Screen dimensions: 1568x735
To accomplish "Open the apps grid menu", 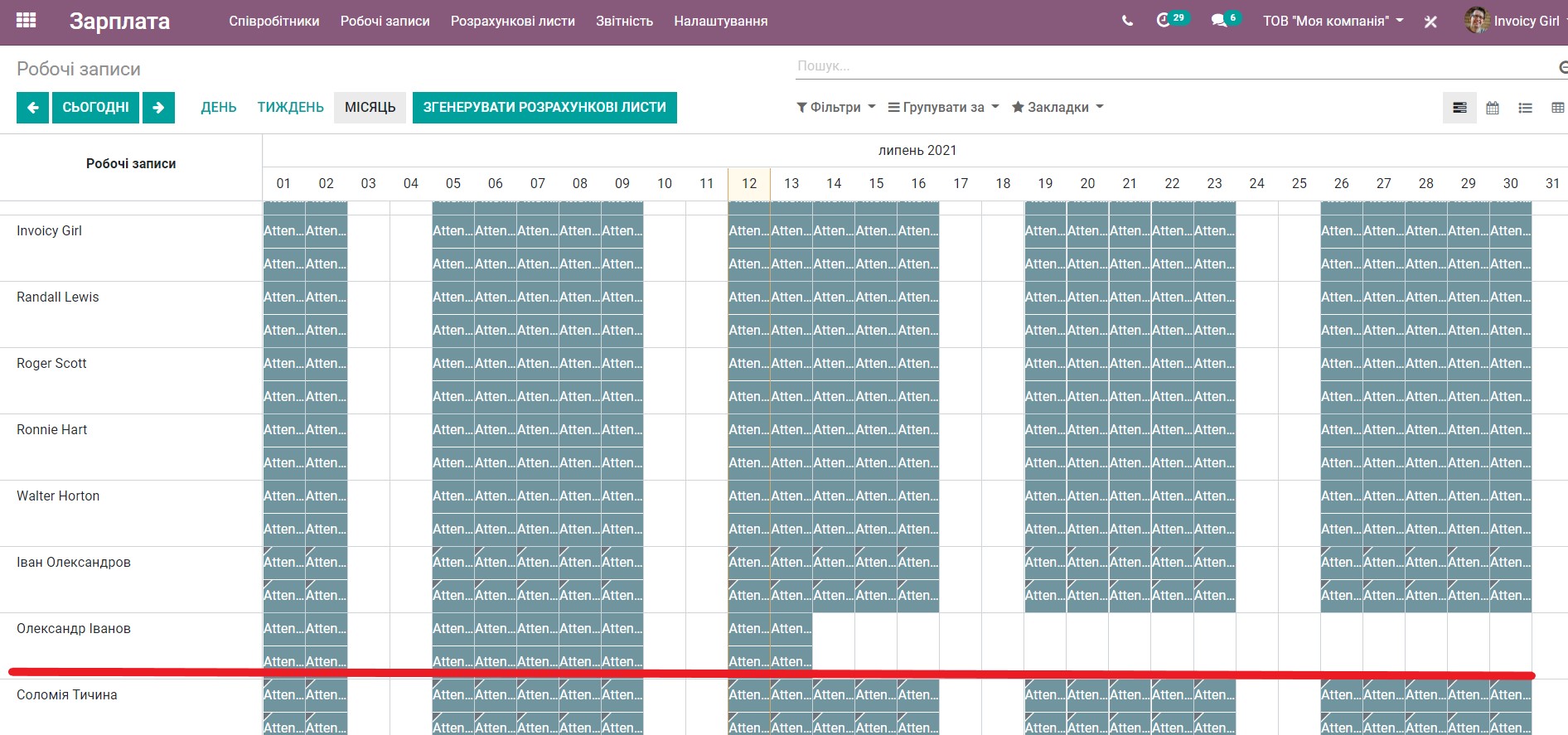I will tap(26, 21).
